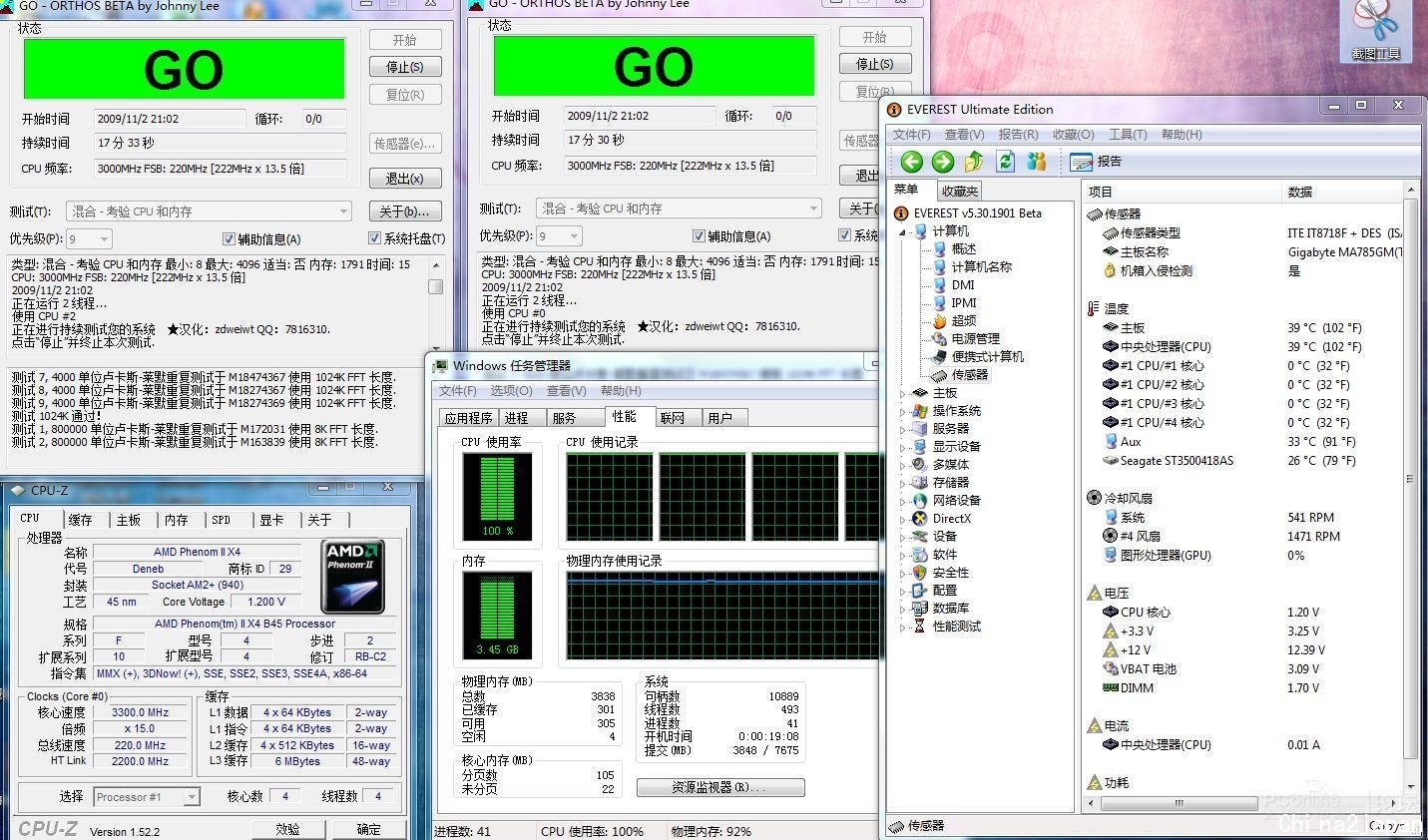Click 截图工具 snipping tool desktop icon
The image size is (1428, 840).
tap(1376, 31)
